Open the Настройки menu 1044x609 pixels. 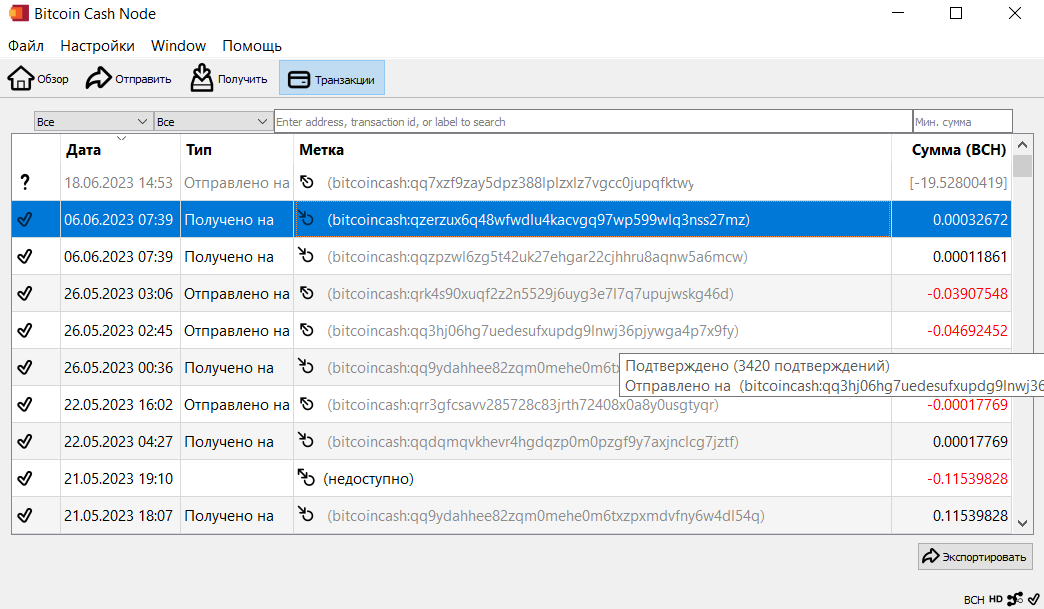click(x=97, y=46)
